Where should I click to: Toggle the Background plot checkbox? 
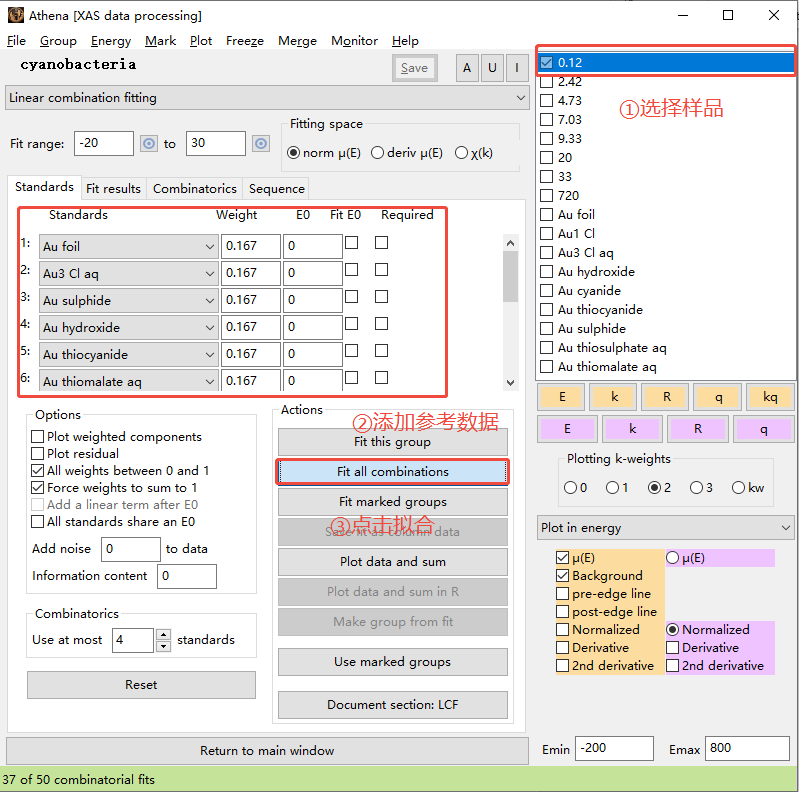point(563,576)
